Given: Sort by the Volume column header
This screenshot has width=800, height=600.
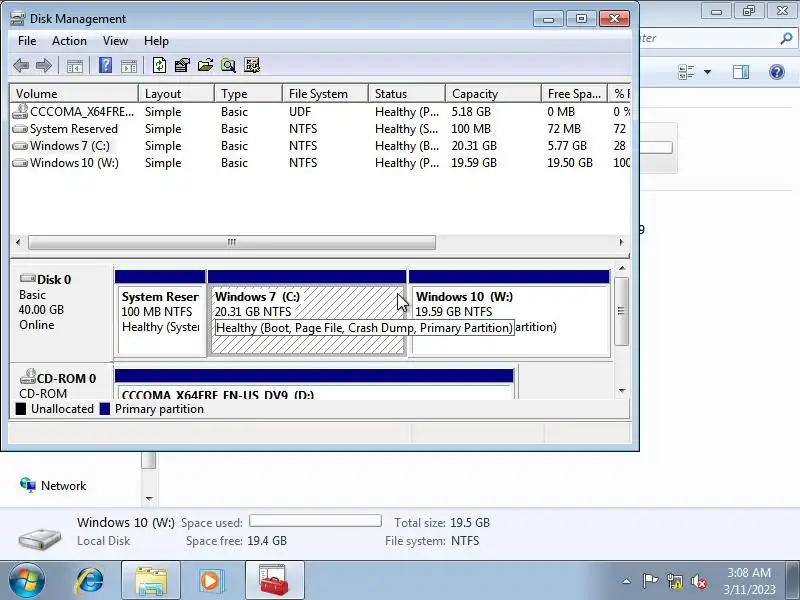Looking at the screenshot, I should click(x=74, y=94).
